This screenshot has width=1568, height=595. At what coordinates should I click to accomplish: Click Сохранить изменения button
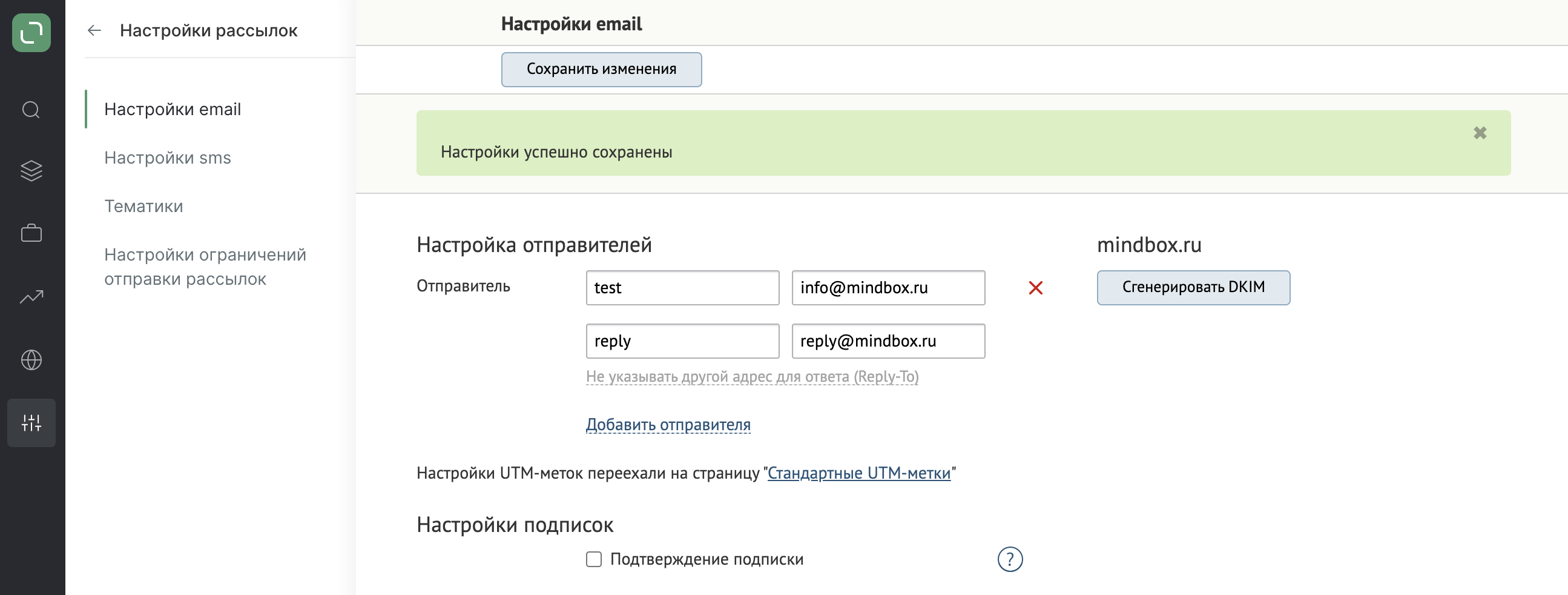click(x=601, y=70)
